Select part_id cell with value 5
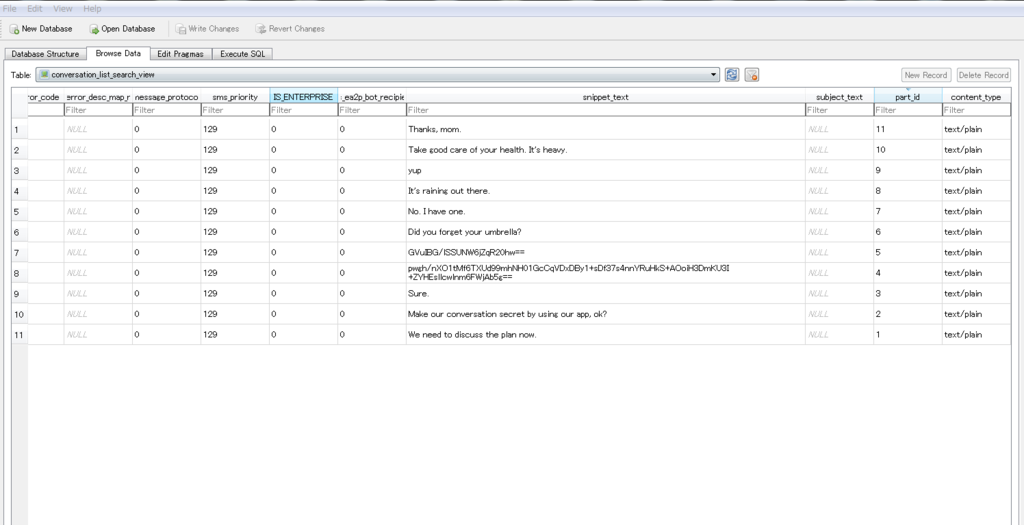 pyautogui.click(x=908, y=252)
